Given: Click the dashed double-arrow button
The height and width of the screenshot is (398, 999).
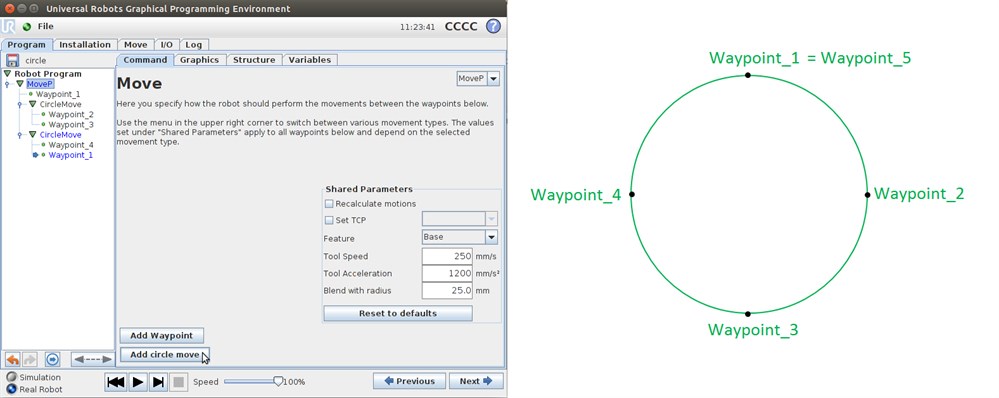Looking at the screenshot, I should [92, 359].
